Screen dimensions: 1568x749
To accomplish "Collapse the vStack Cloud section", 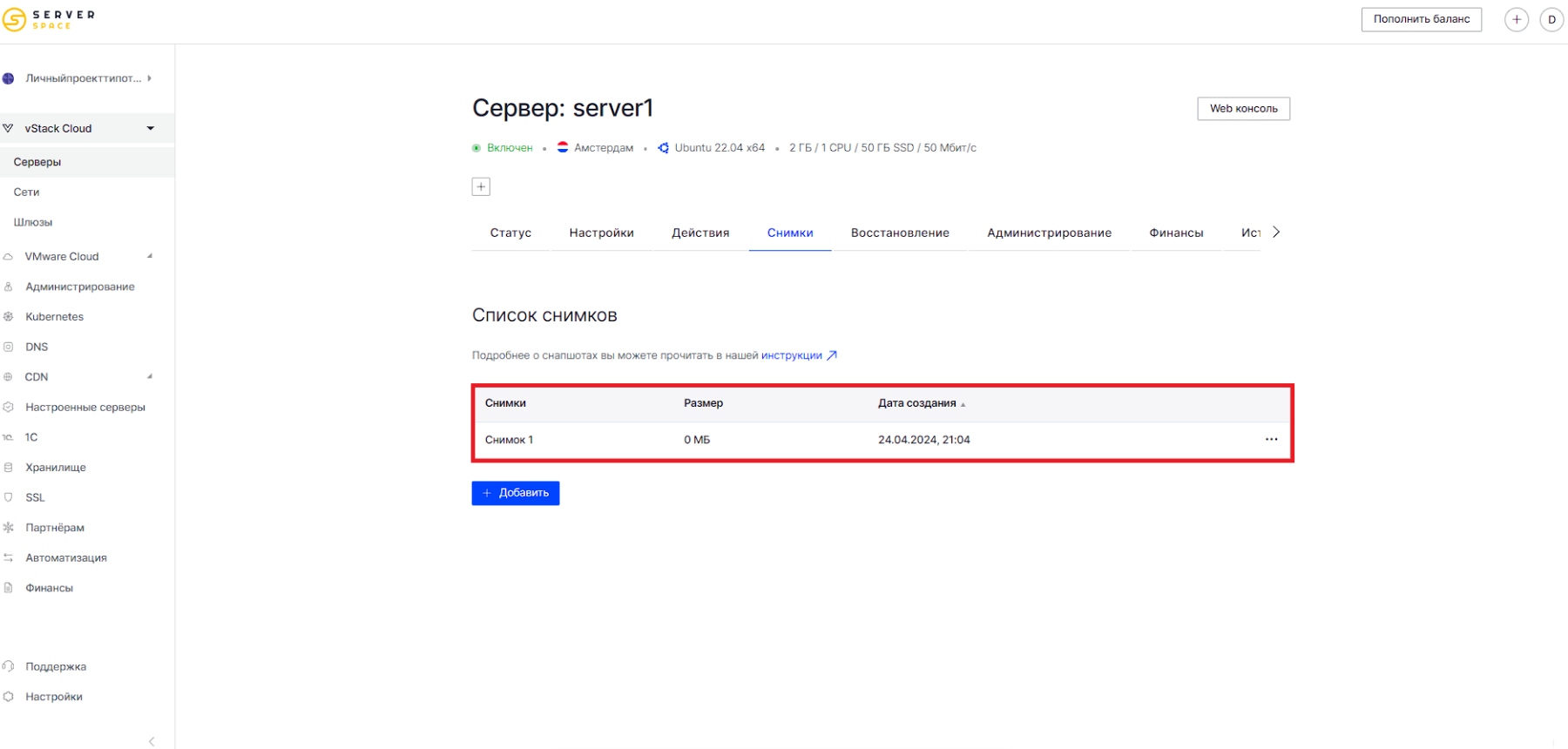I will (151, 129).
